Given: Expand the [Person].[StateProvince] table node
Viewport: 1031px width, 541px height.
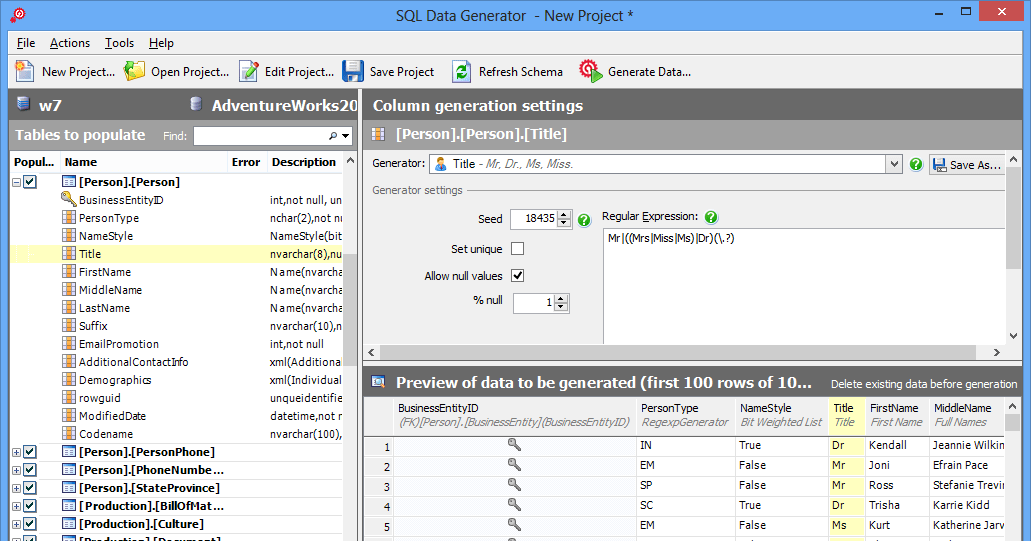Looking at the screenshot, I should [x=16, y=488].
